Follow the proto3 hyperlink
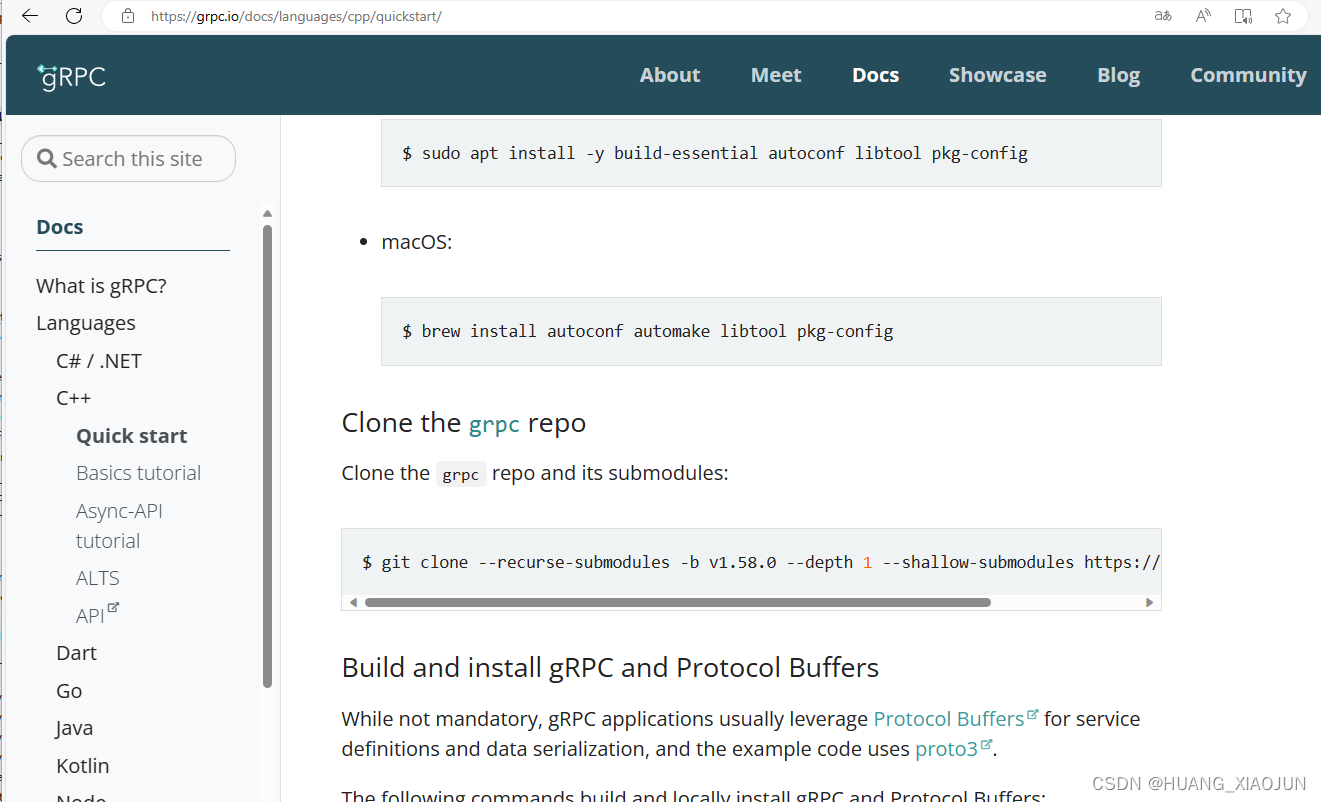This screenshot has height=802, width=1321. tap(946, 748)
